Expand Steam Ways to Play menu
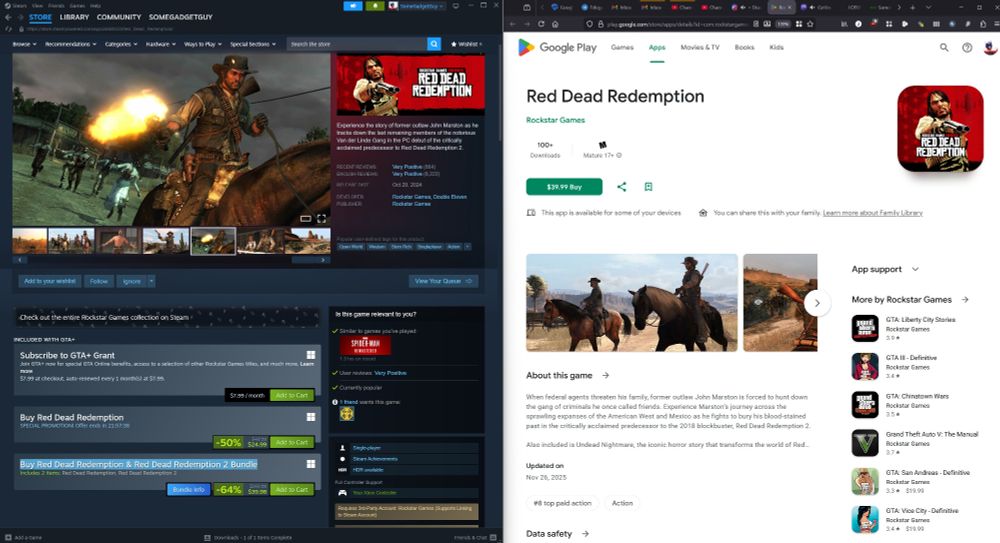Image resolution: width=1000 pixels, height=543 pixels. [x=202, y=44]
